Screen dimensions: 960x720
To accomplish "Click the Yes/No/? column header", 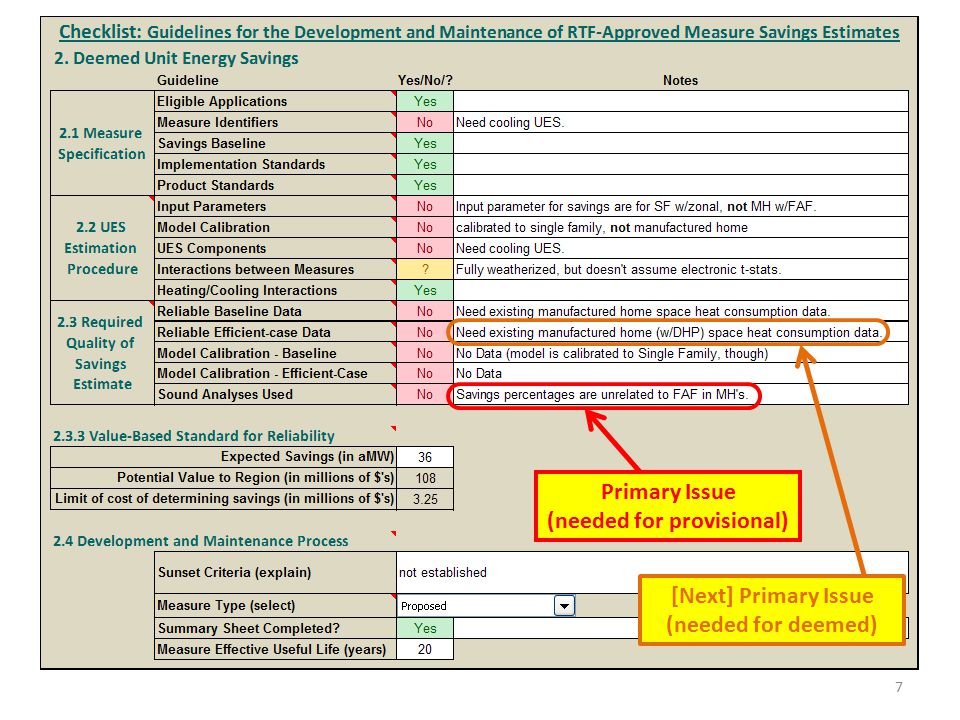I will [x=425, y=80].
